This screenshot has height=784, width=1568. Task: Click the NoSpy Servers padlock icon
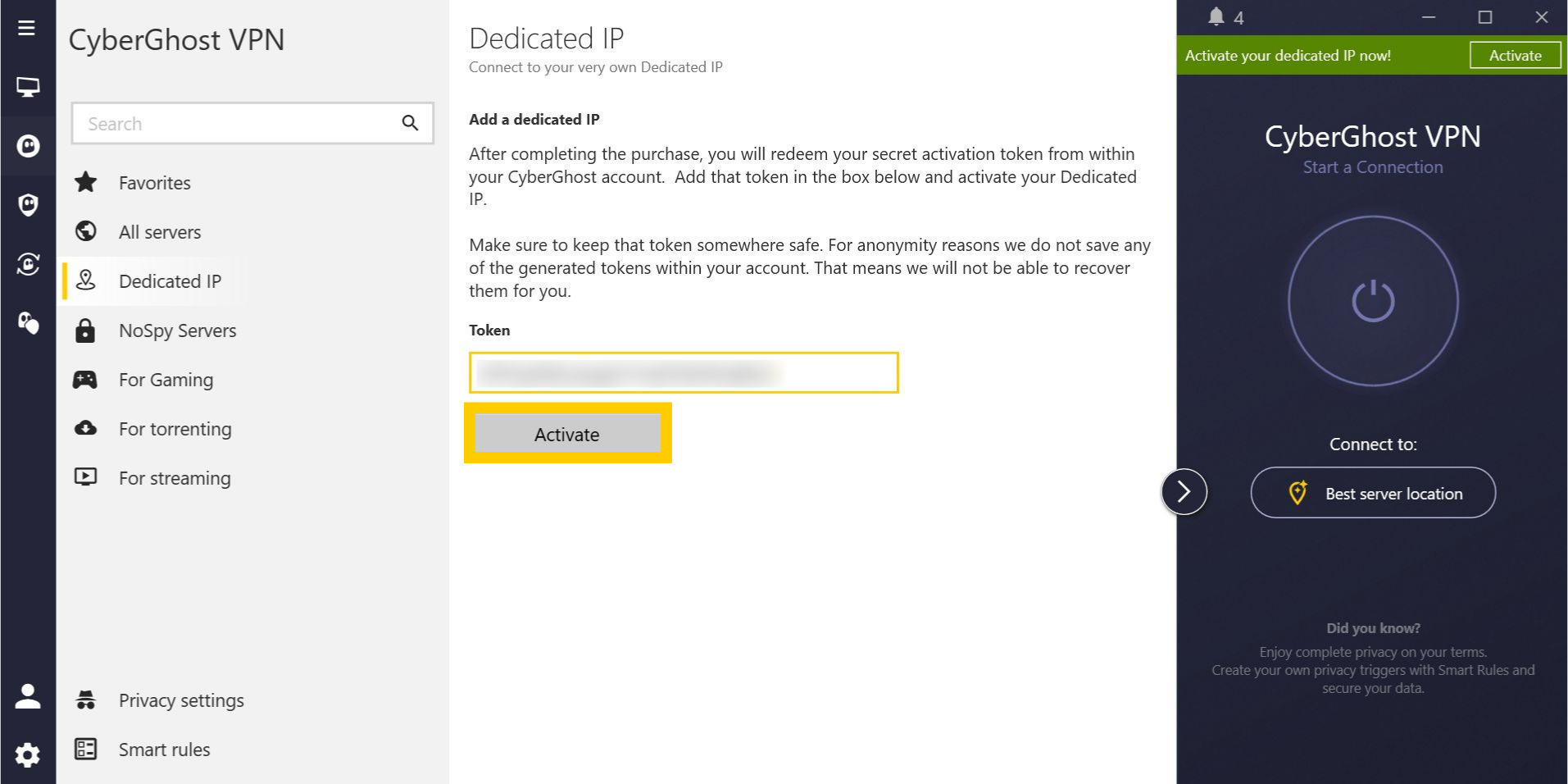85,330
